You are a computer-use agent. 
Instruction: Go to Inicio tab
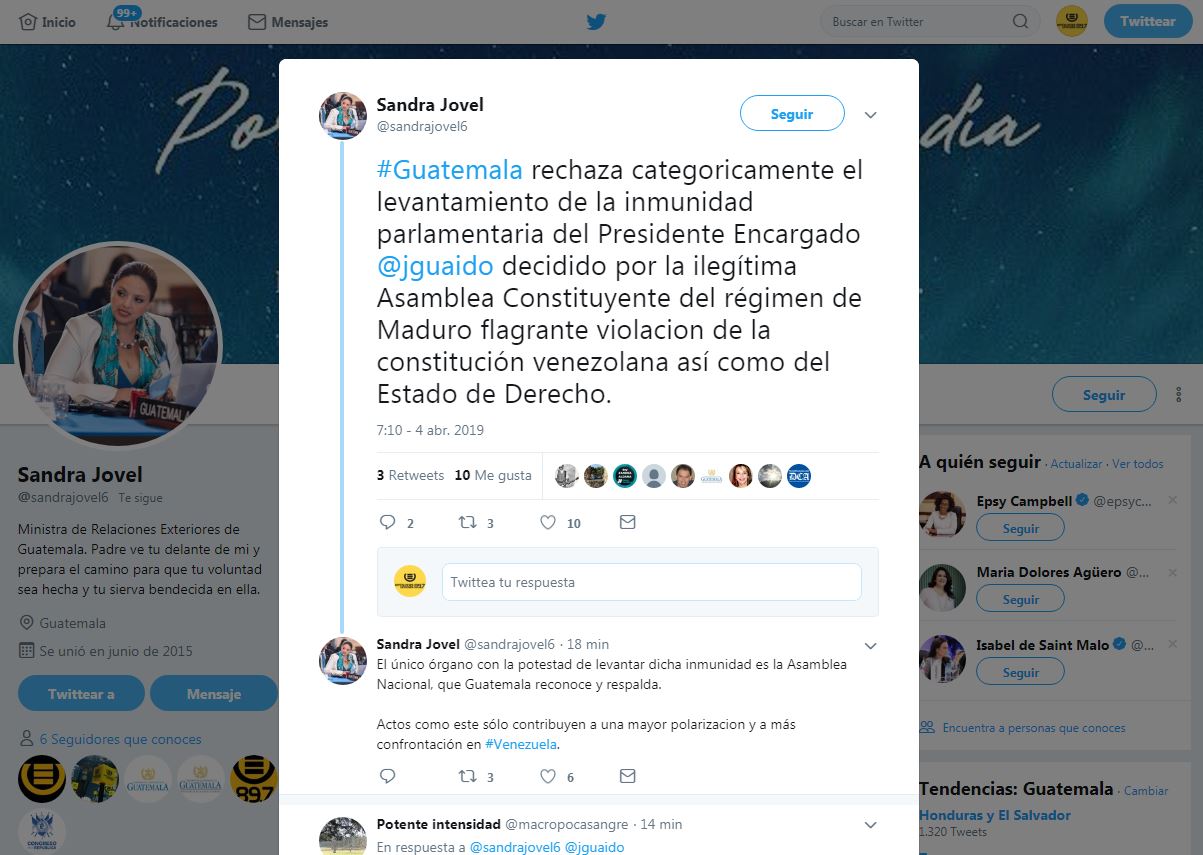pyautogui.click(x=47, y=21)
